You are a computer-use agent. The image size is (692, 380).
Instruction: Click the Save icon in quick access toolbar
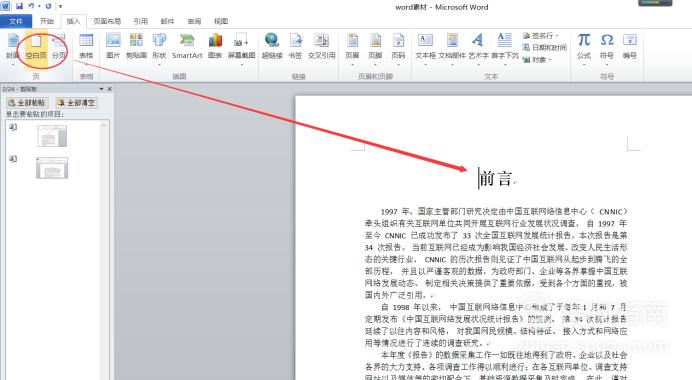click(19, 6)
